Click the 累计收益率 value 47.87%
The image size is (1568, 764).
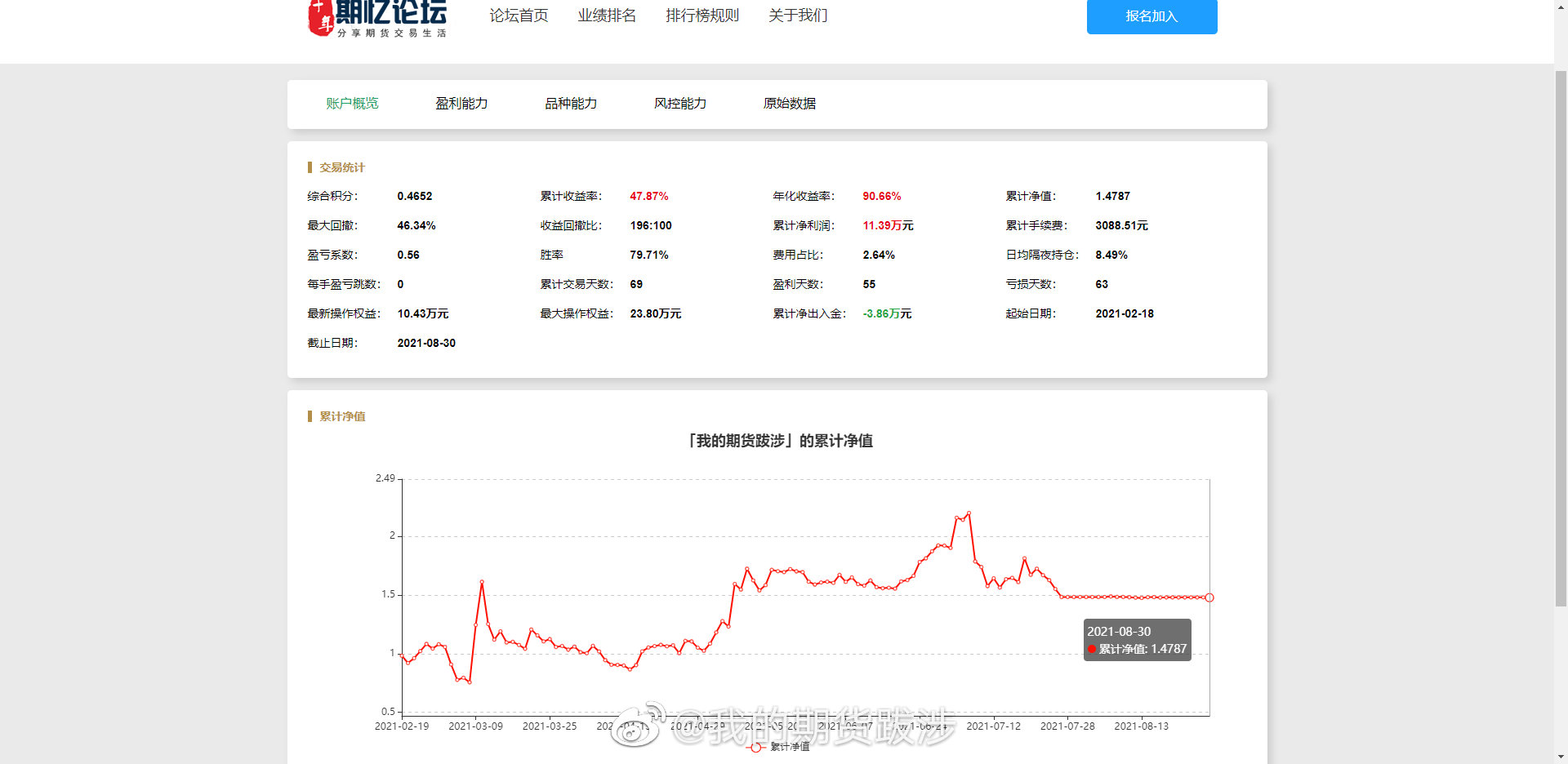click(x=648, y=197)
